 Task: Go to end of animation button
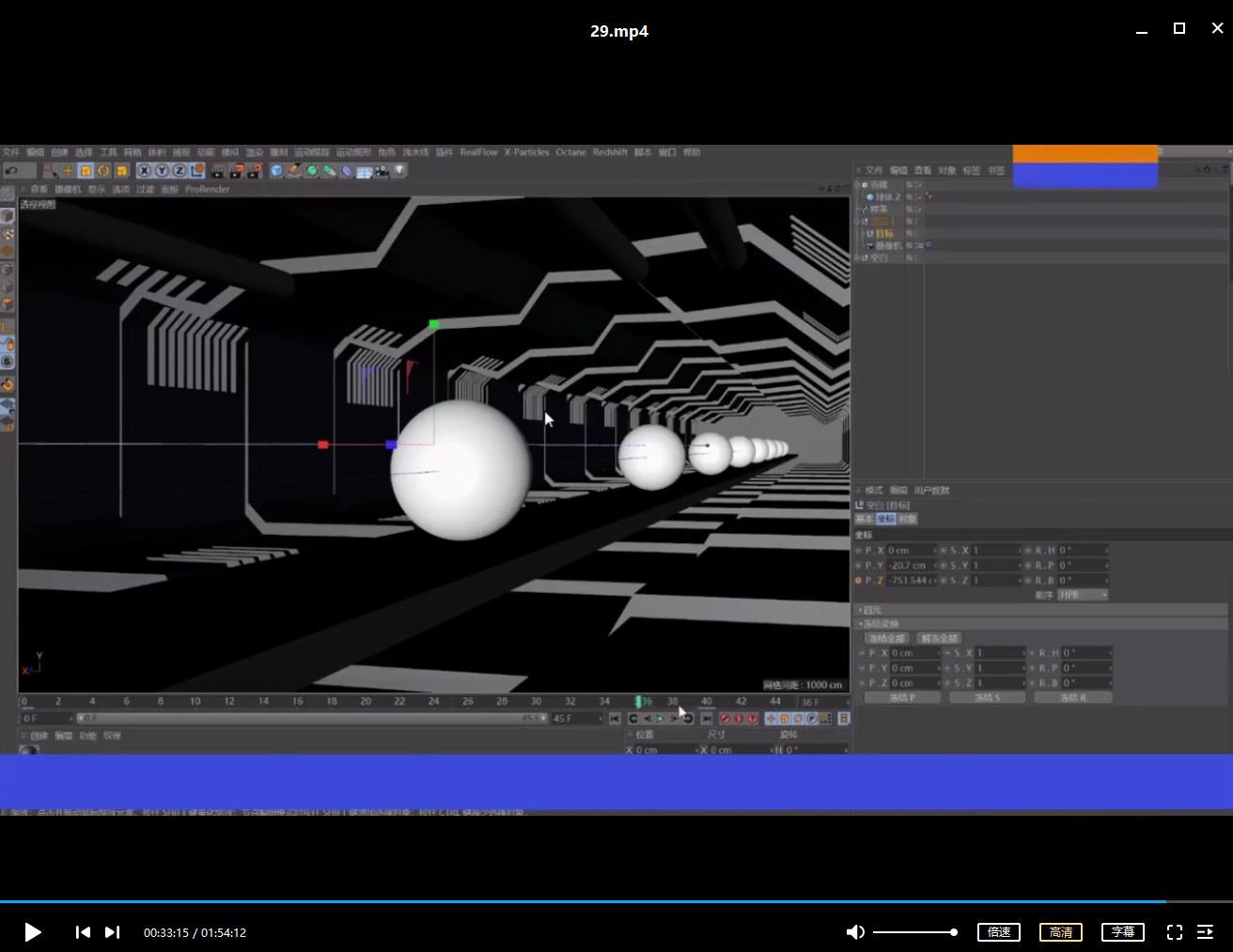click(x=707, y=719)
